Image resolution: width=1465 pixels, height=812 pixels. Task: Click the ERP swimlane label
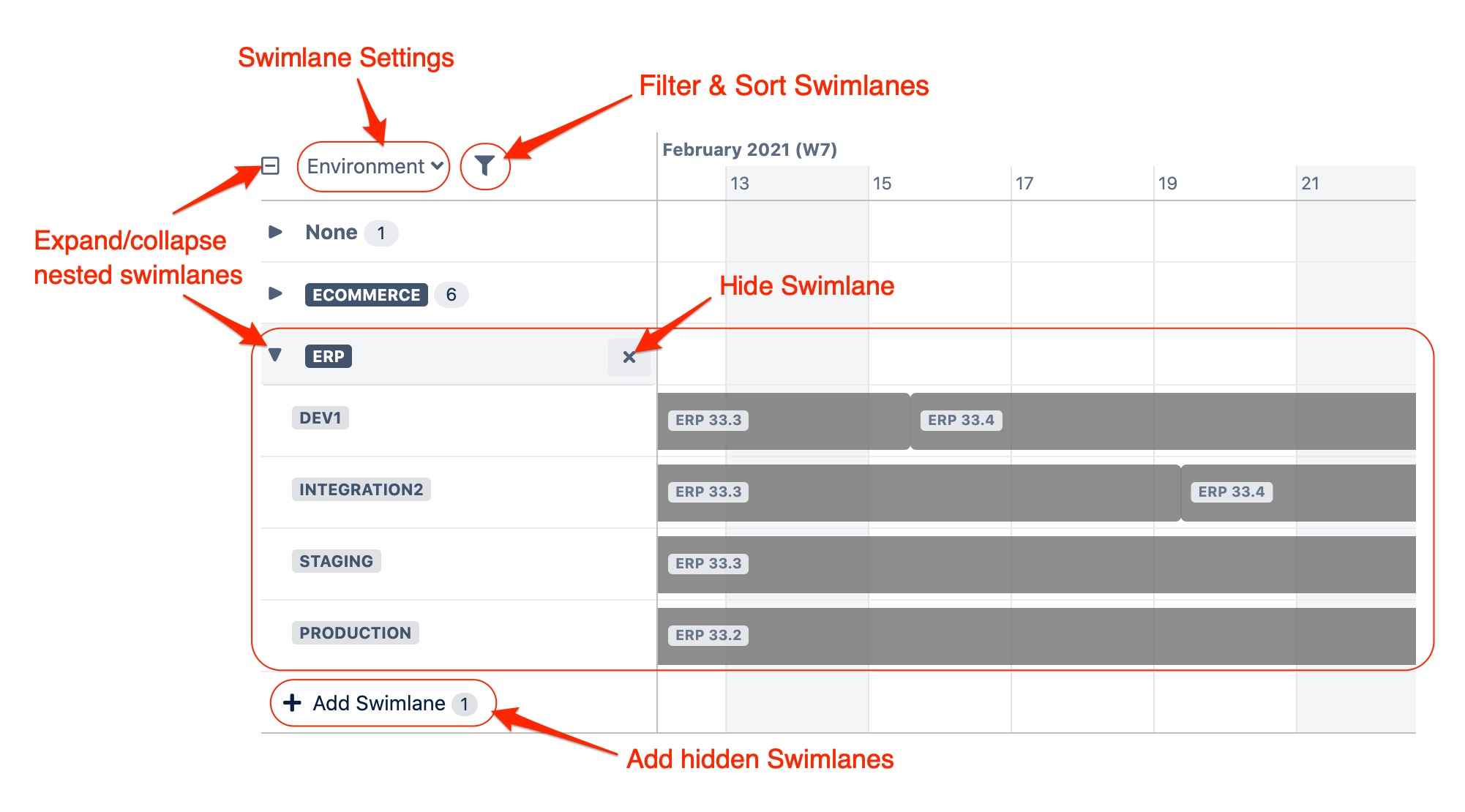328,356
